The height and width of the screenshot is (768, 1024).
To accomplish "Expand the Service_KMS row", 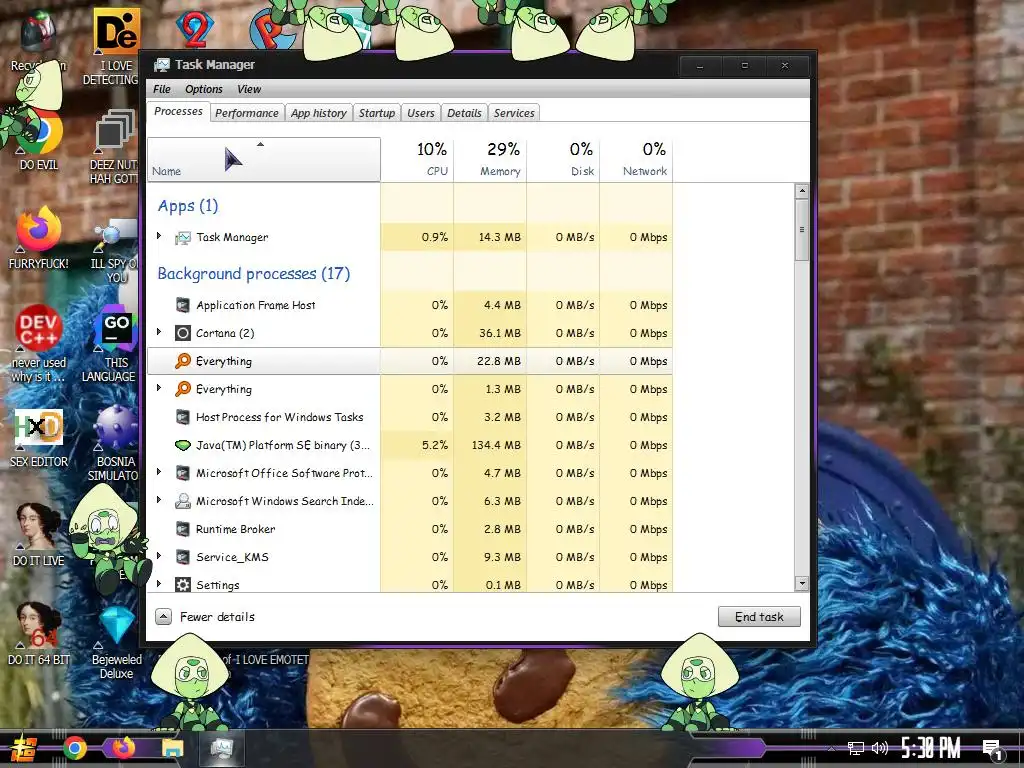I will 159,556.
